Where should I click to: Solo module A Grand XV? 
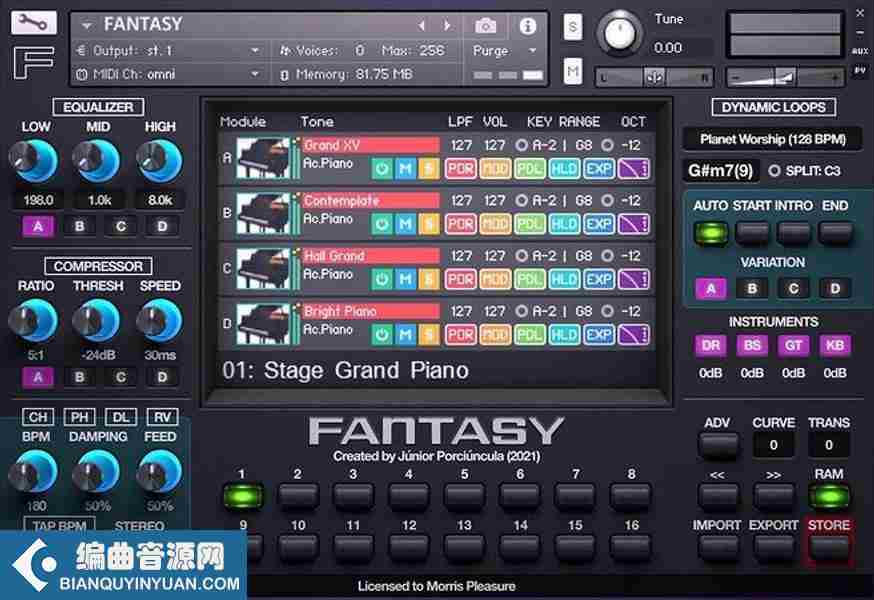coord(429,168)
